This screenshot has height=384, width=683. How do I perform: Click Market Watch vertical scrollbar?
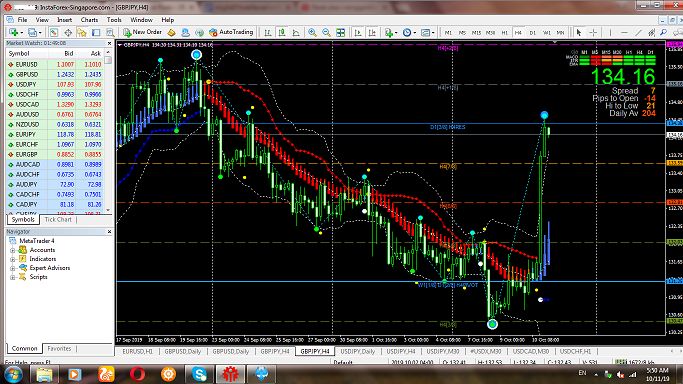[108, 131]
